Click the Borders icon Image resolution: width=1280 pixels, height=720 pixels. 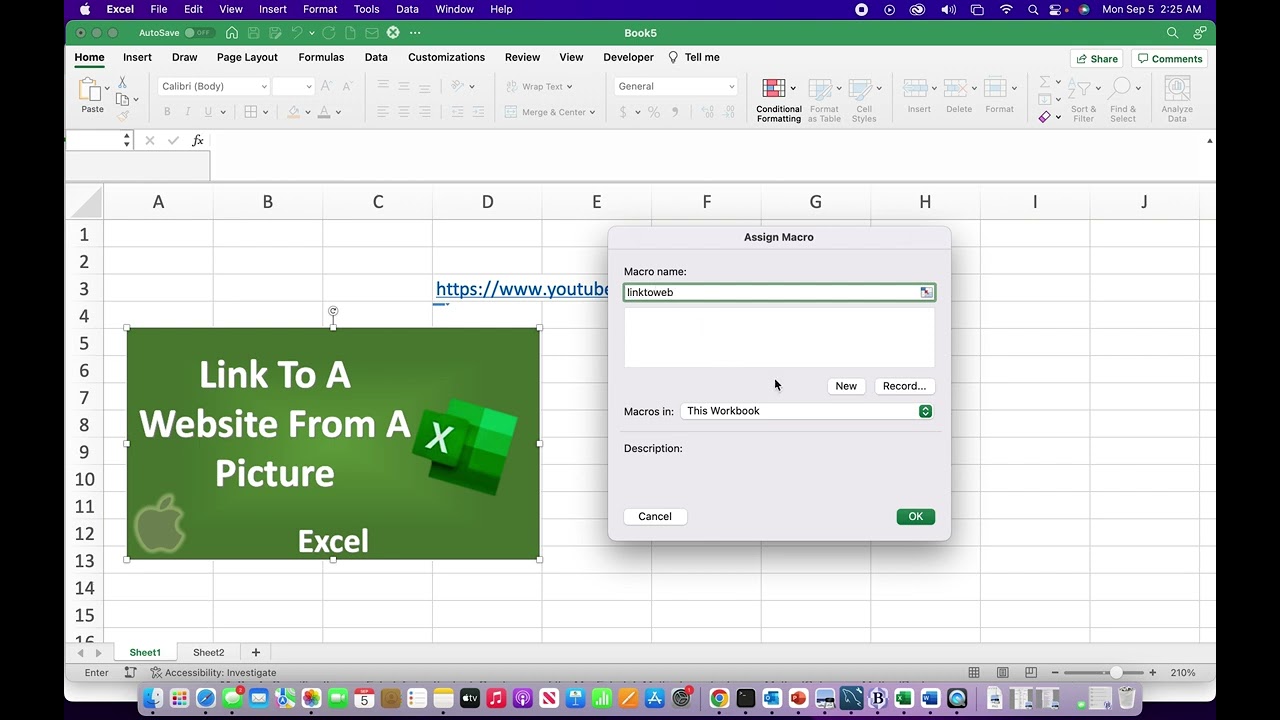tap(251, 112)
